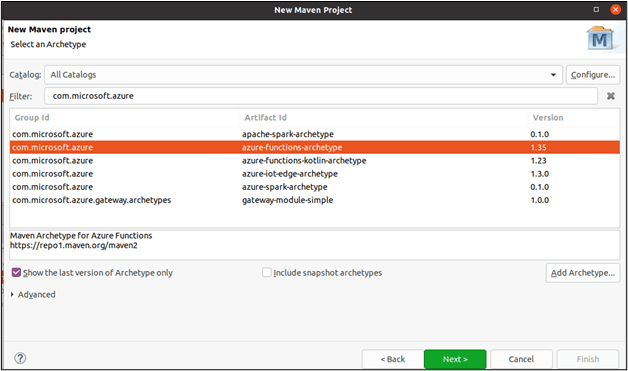628x371 pixels.
Task: Close the New Maven Project dialog
Action: pyautogui.click(x=615, y=9)
